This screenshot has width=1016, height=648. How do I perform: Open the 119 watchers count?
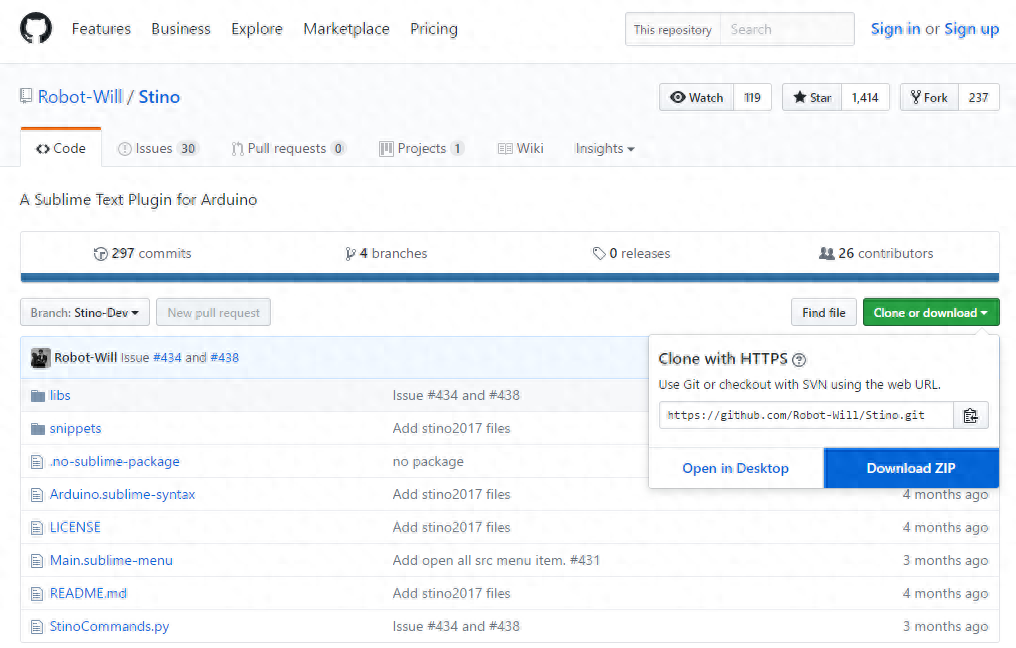tap(752, 97)
